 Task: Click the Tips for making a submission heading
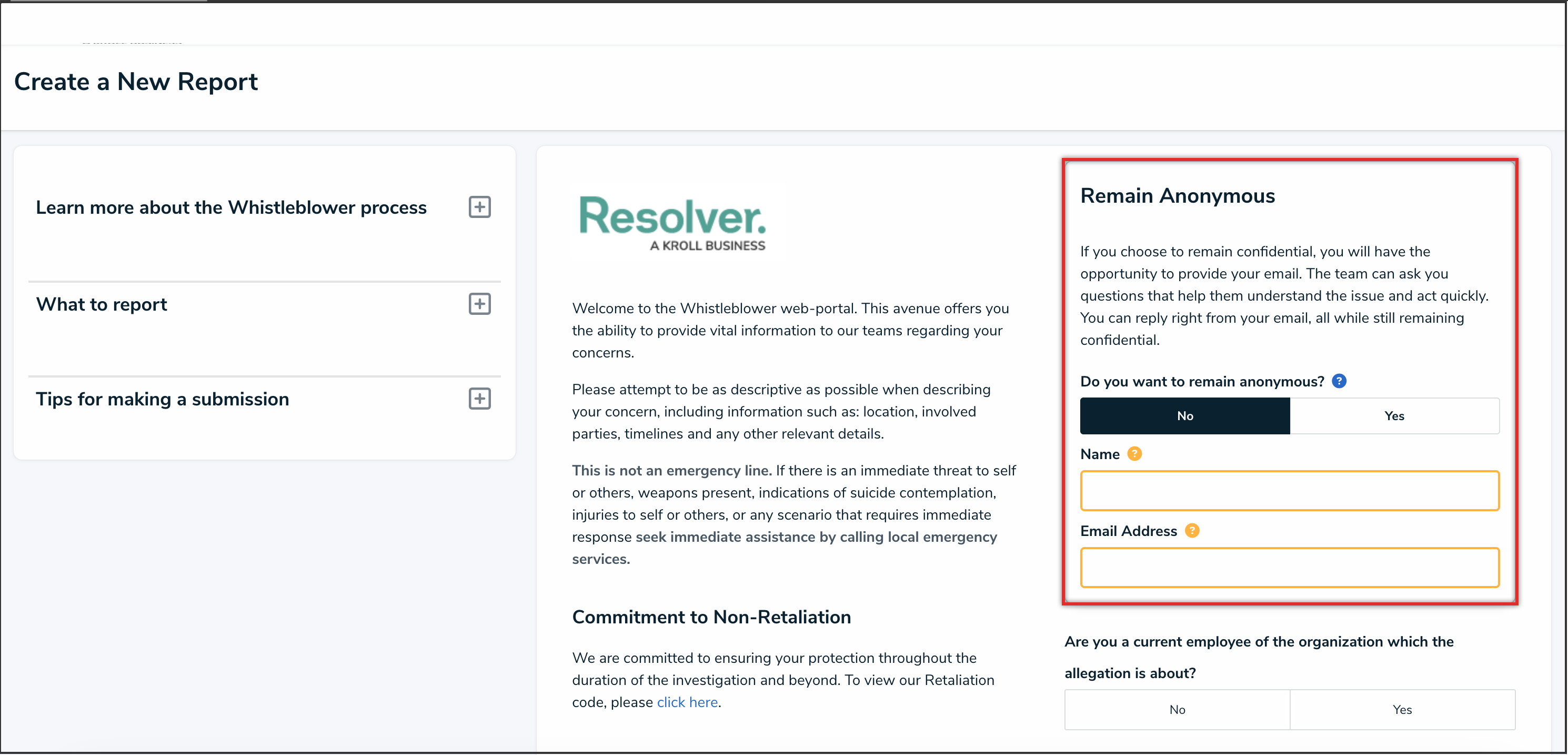click(163, 400)
